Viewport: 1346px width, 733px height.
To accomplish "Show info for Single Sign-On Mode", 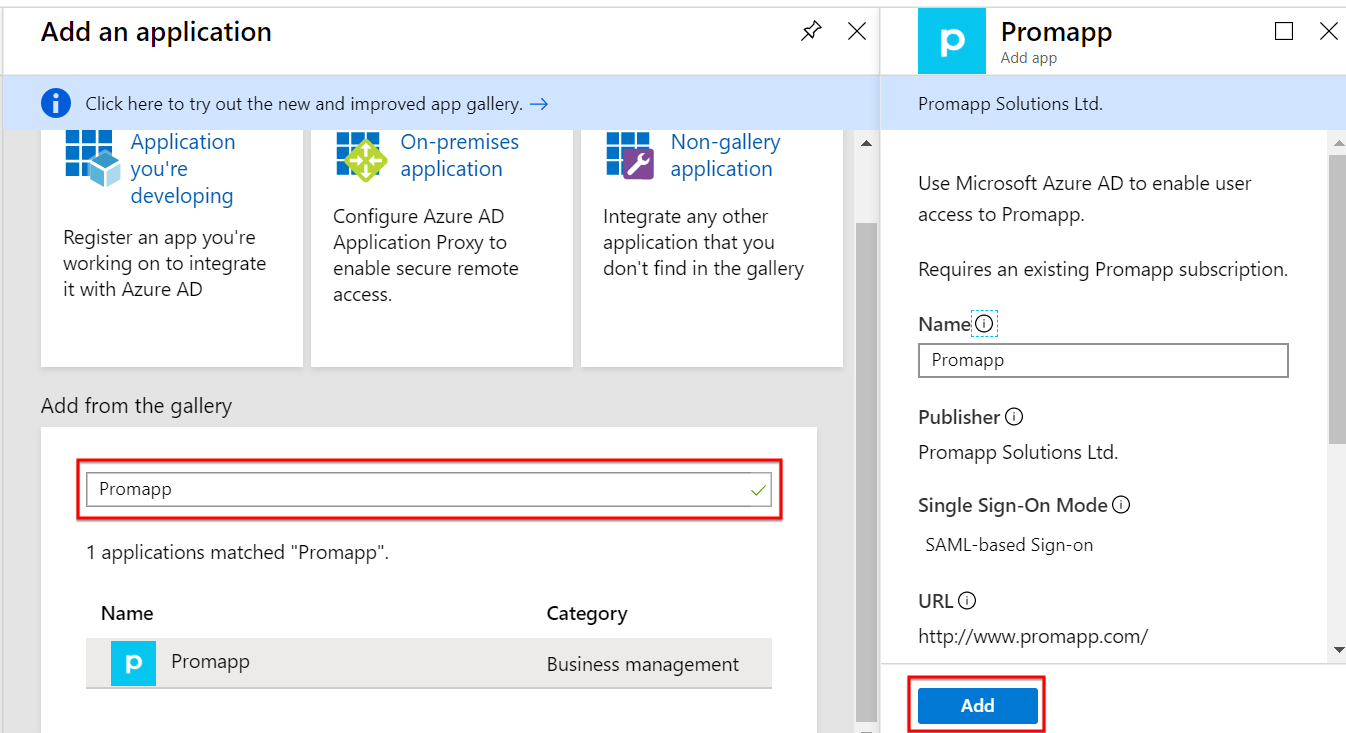I will [x=1121, y=505].
